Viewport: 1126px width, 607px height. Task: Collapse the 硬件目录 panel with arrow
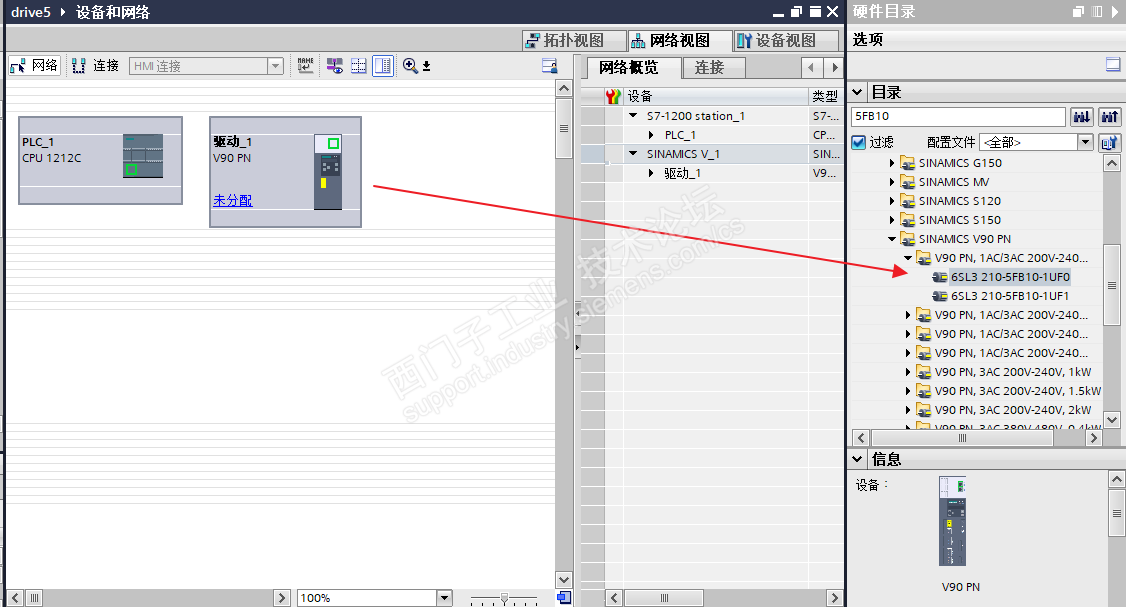(x=1117, y=11)
